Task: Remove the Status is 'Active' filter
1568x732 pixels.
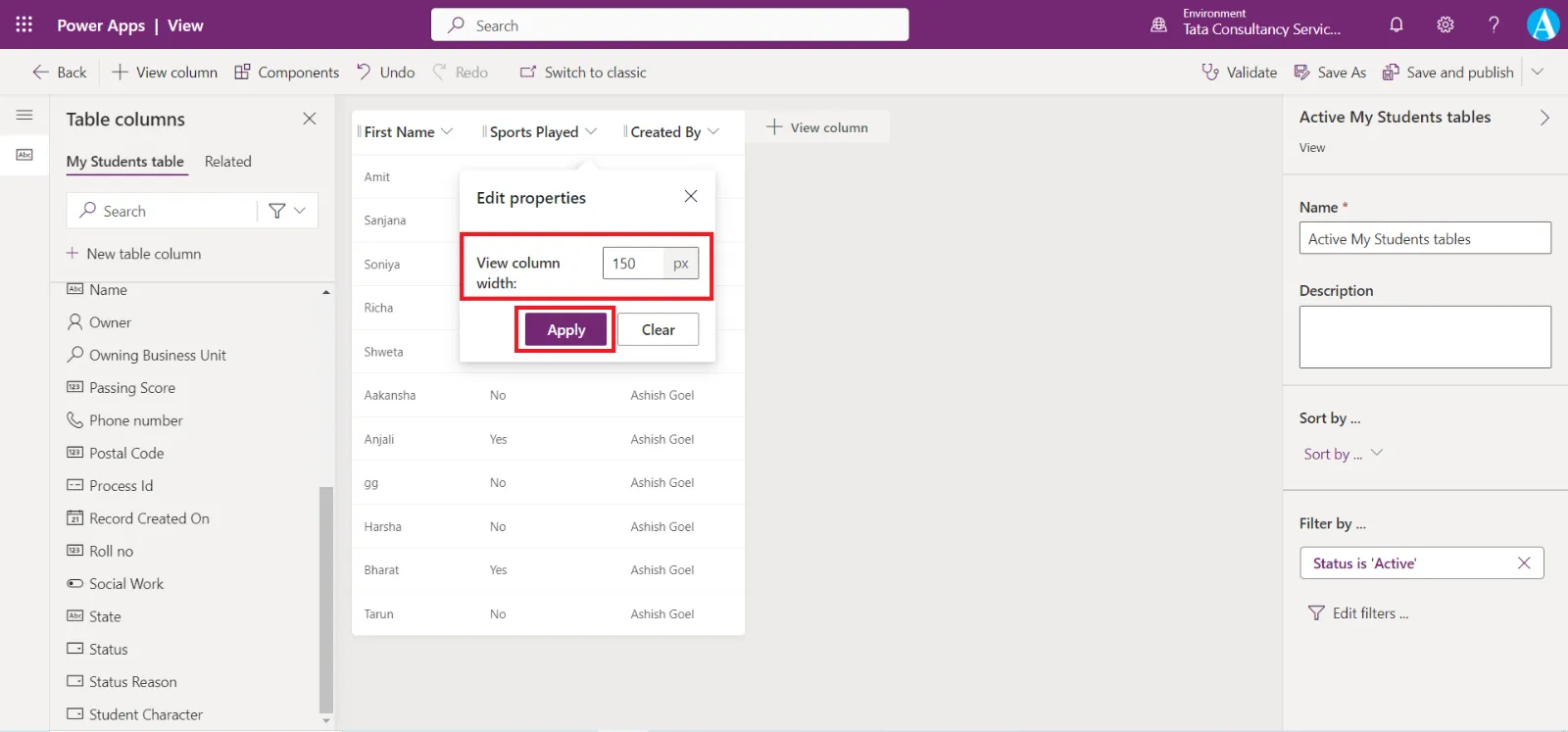Action: [x=1524, y=563]
